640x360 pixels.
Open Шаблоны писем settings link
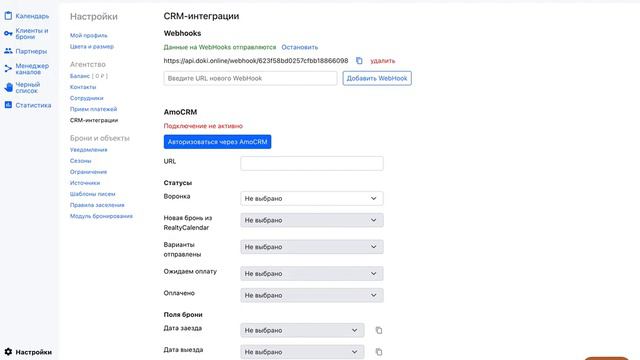pyautogui.click(x=93, y=194)
